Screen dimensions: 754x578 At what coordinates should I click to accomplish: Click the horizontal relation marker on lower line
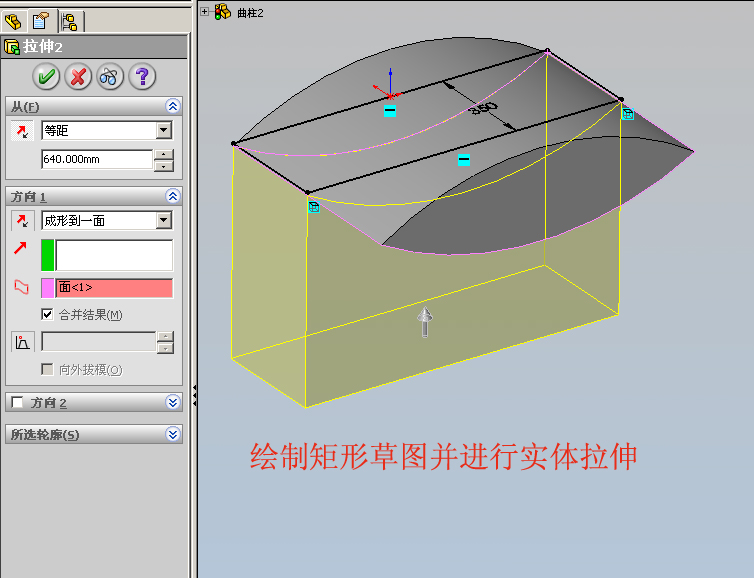[464, 160]
